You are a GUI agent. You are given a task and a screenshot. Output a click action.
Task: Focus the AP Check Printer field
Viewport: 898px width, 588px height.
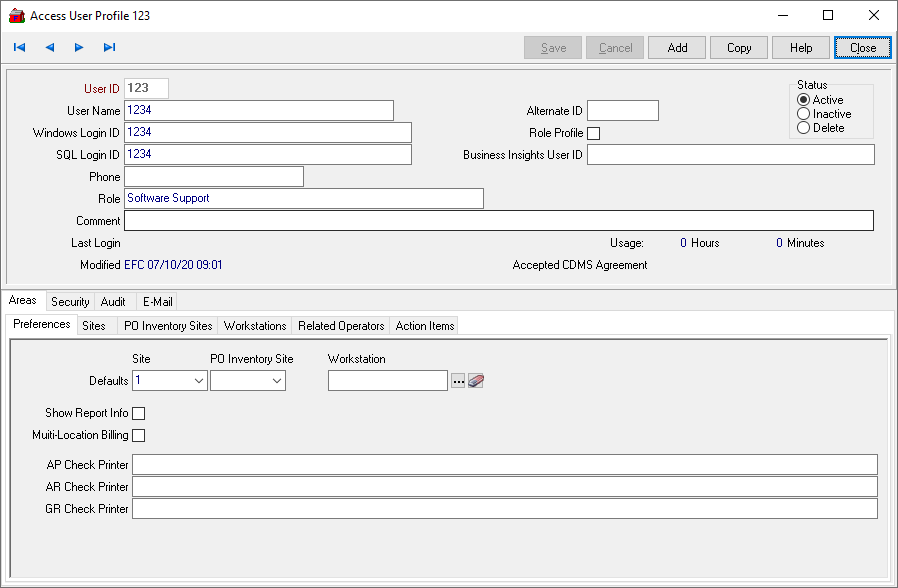click(504, 465)
